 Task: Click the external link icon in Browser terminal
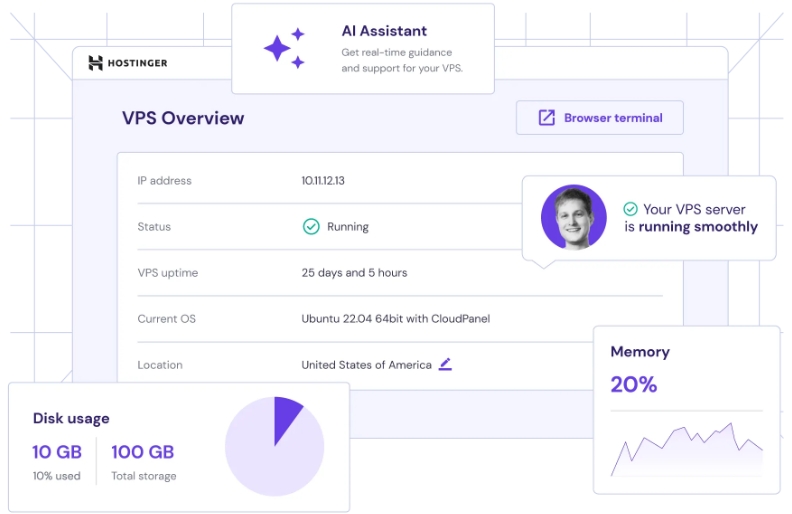(546, 118)
